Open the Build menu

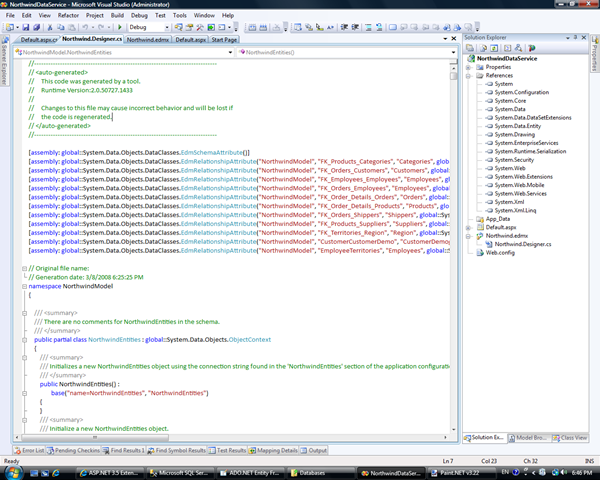pos(117,15)
